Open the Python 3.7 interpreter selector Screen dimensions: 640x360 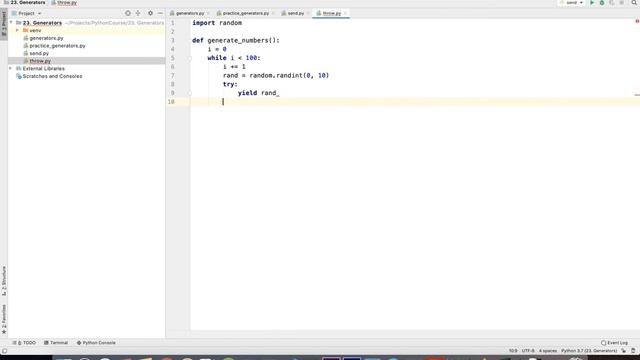pyautogui.click(x=589, y=351)
